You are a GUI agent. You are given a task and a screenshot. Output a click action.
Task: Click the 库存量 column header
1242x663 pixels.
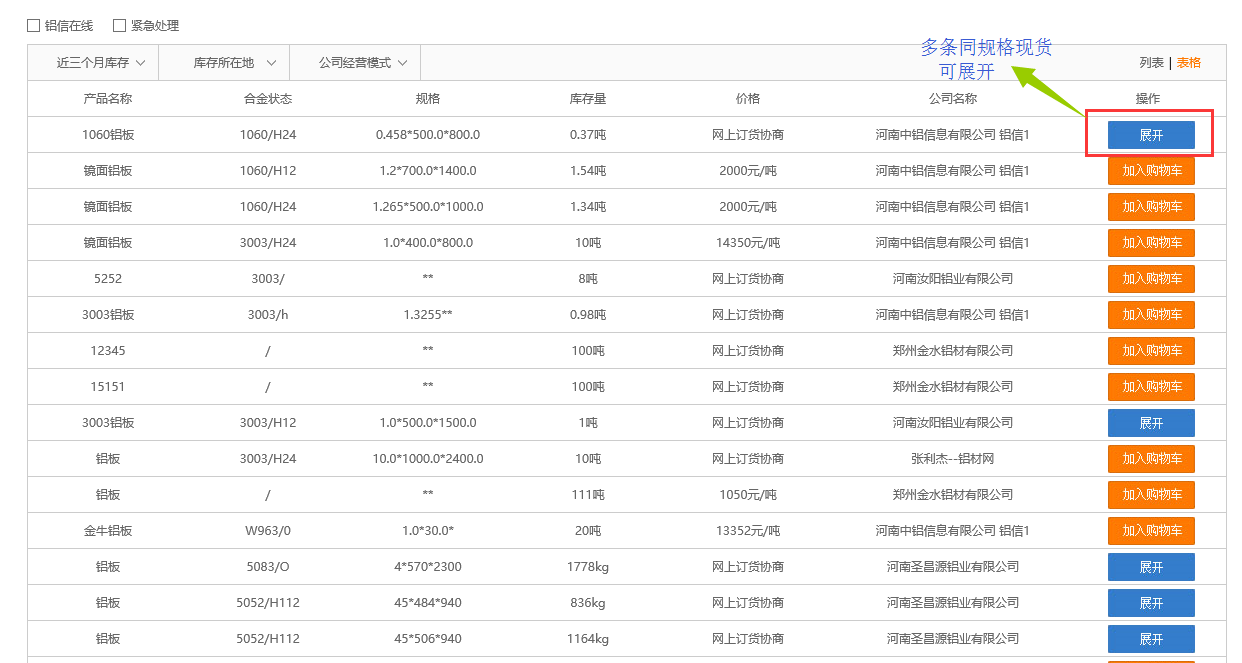pyautogui.click(x=588, y=99)
